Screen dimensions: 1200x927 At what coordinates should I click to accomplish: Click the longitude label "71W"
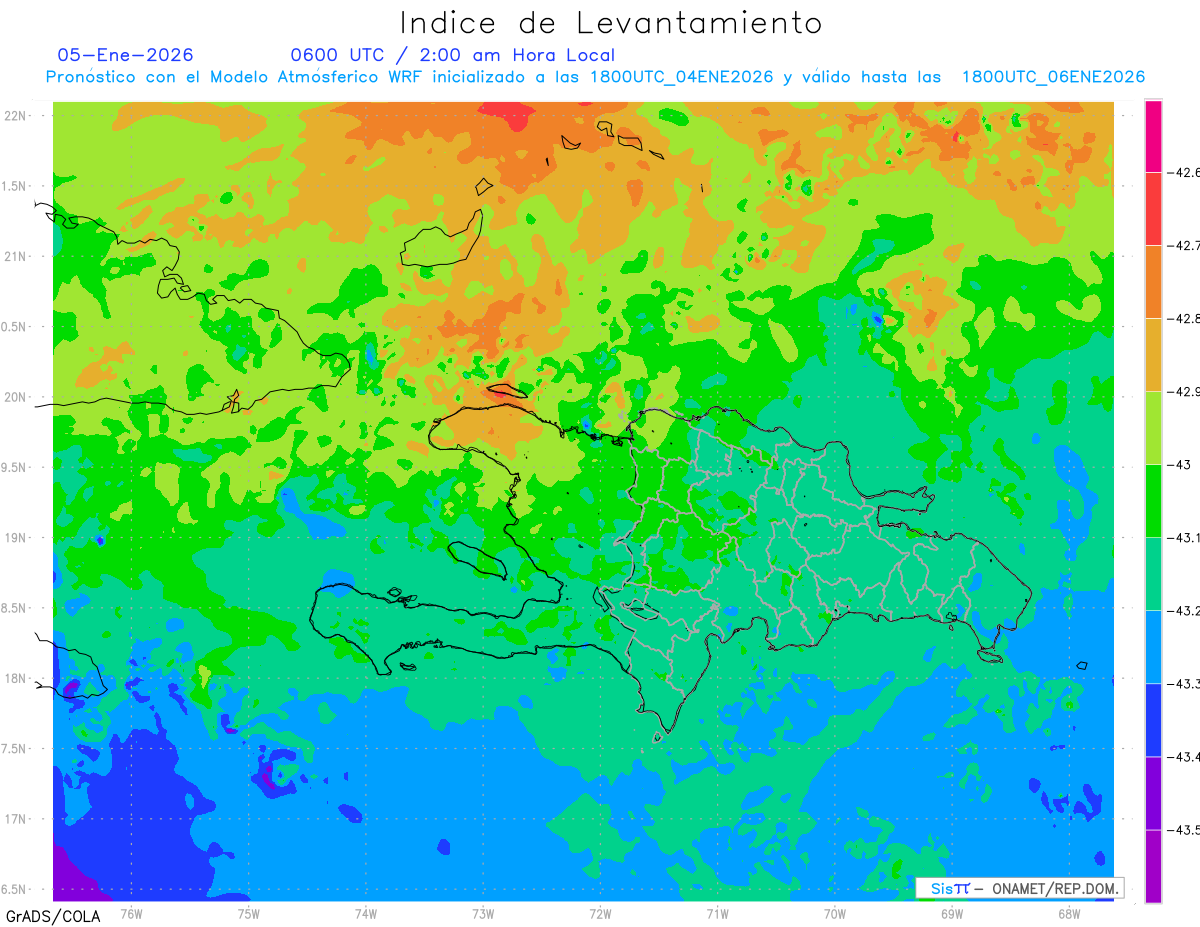point(717,914)
